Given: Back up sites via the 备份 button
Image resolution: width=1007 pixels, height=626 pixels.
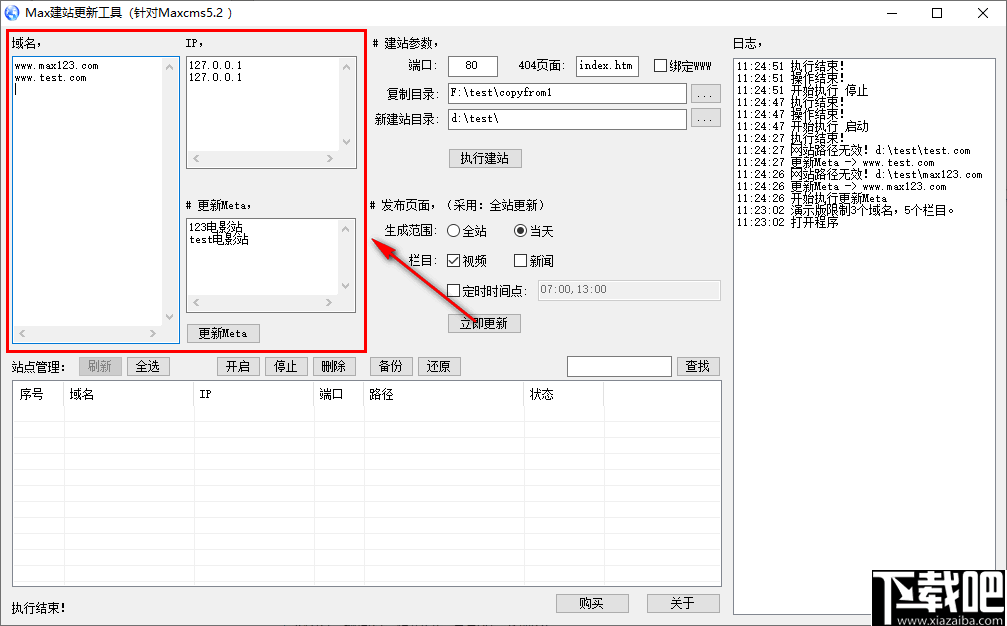Looking at the screenshot, I should click(390, 366).
